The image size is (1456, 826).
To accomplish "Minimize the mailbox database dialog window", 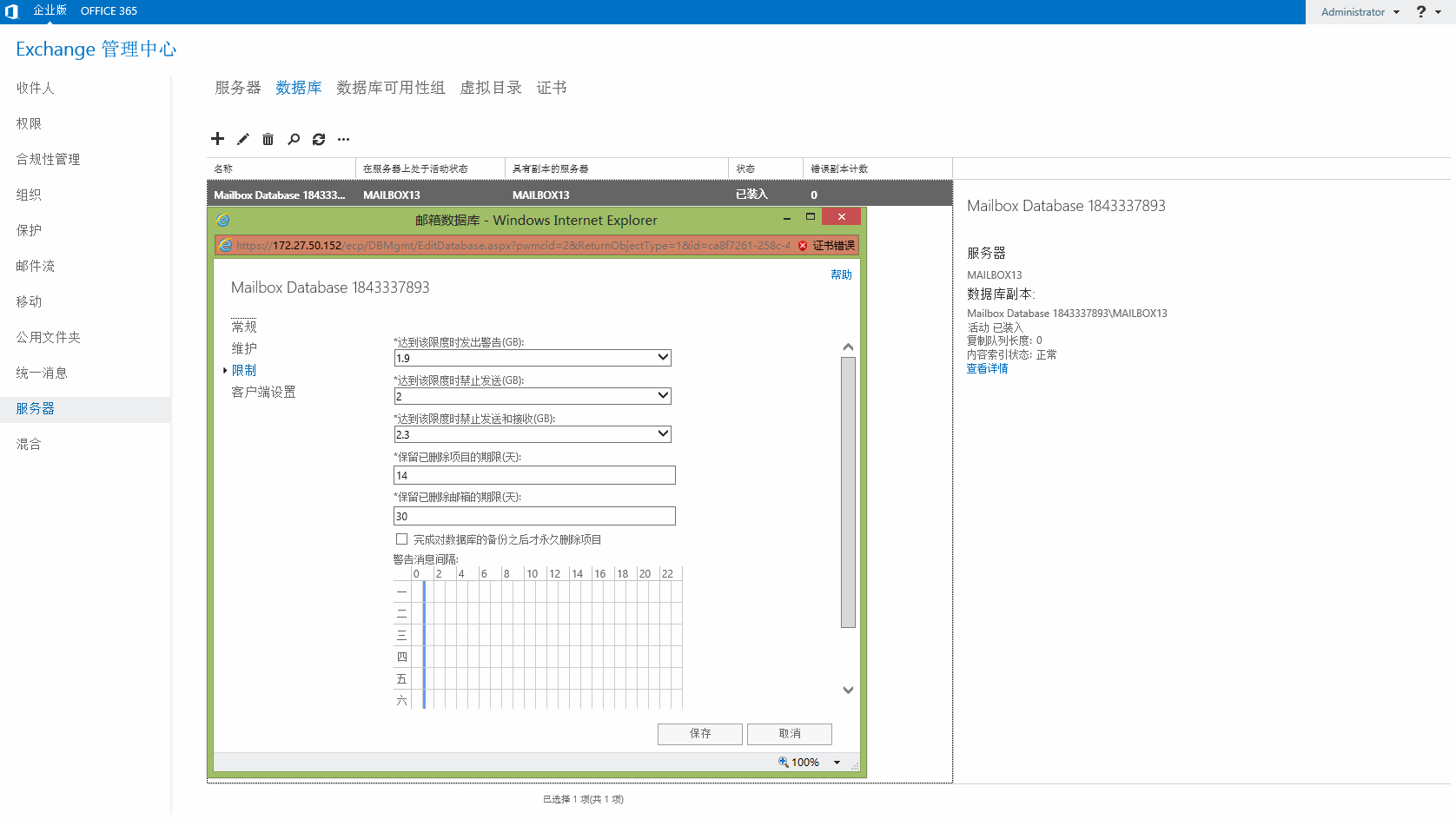I will coord(787,218).
